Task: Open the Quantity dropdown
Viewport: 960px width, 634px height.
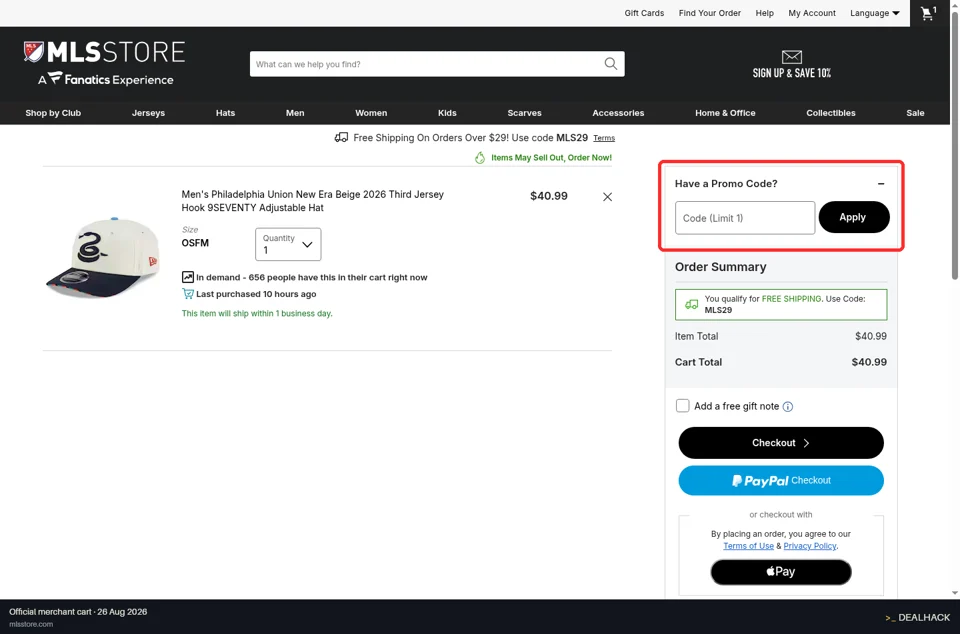Action: coord(288,244)
